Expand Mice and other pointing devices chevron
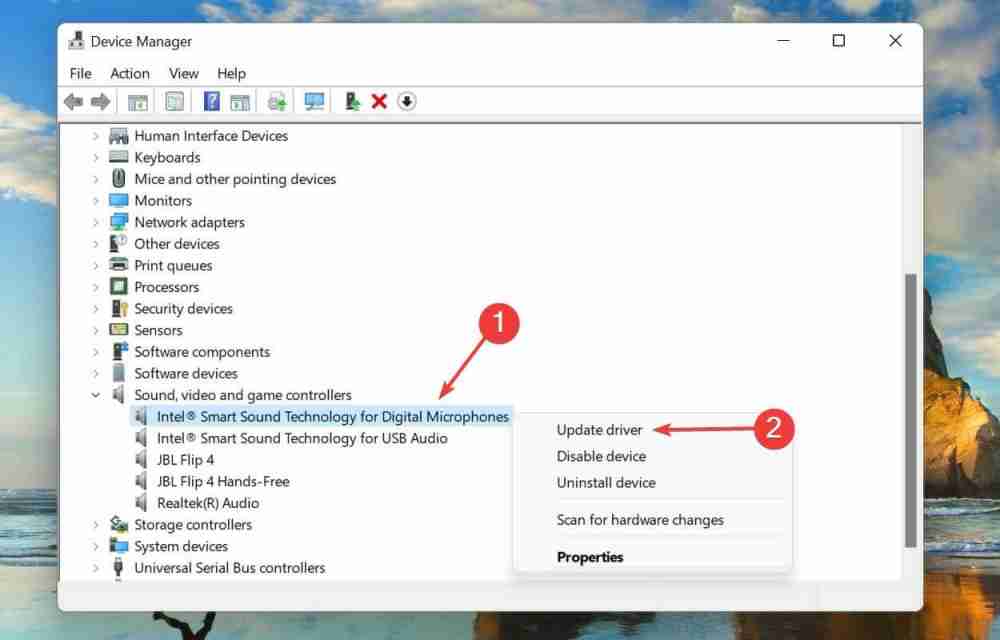 [x=96, y=179]
